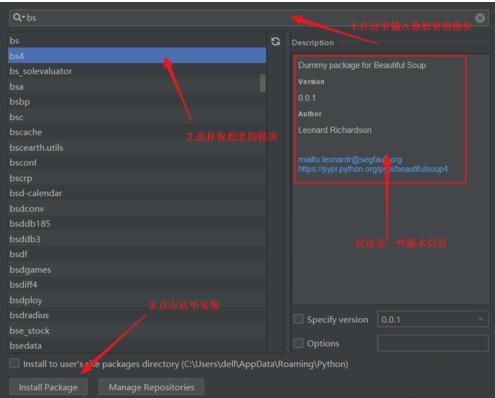Select the bsdiff4 package
Image resolution: width=495 pixels, height=398 pixels.
(x=137, y=285)
